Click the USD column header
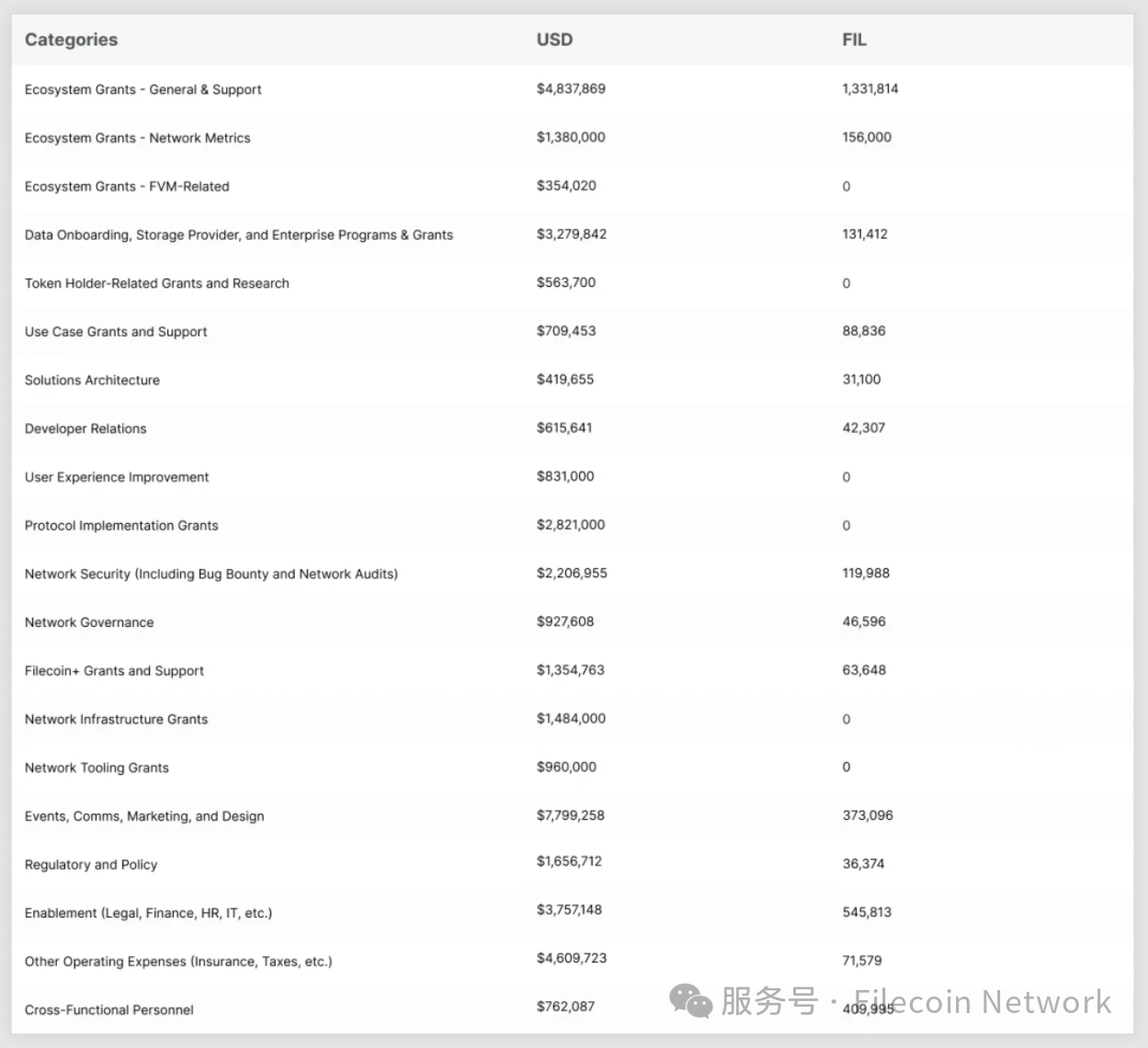Image resolution: width=1148 pixels, height=1048 pixels. pyautogui.click(x=554, y=40)
